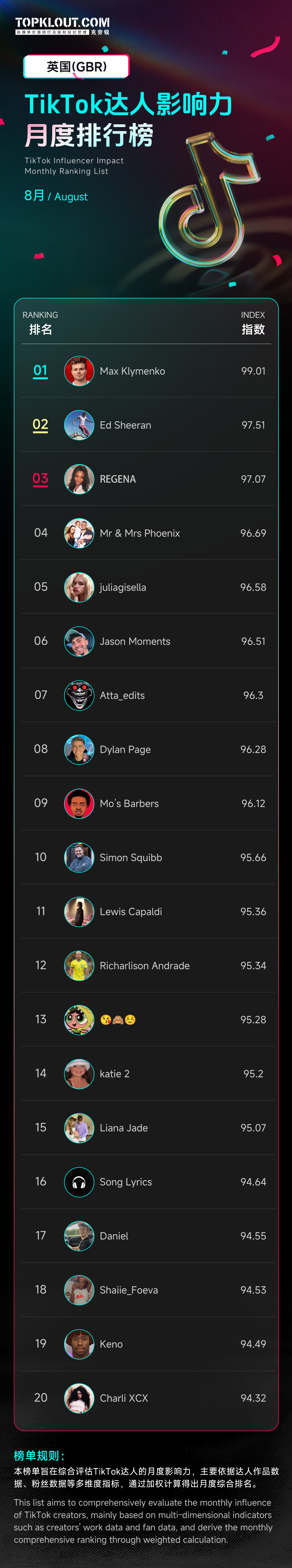Screen dimensions: 292x1568
Task: Click the Song Lyrics headphones icon
Action: (x=79, y=1181)
